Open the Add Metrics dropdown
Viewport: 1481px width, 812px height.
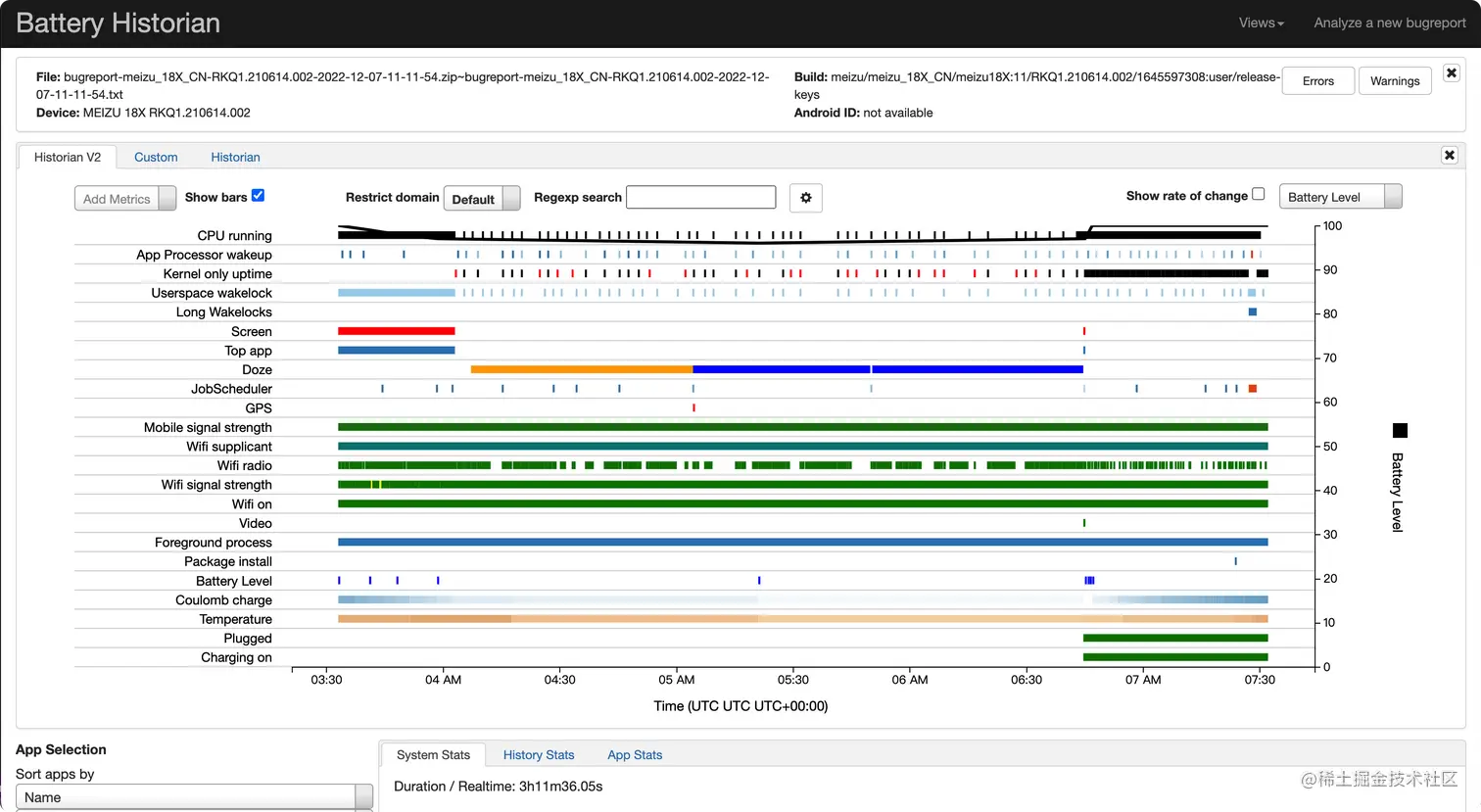(x=125, y=198)
